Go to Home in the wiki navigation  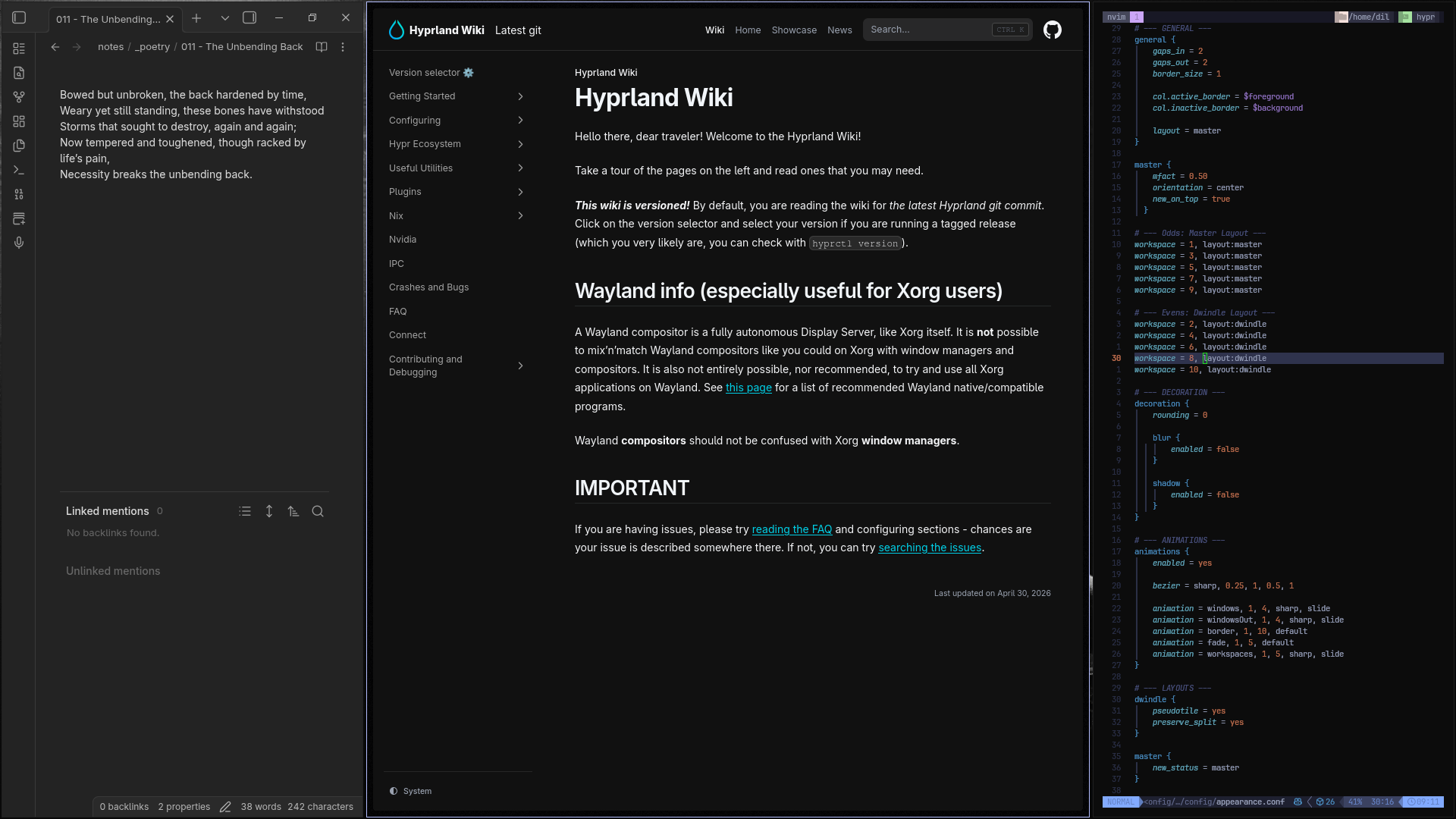(x=748, y=30)
